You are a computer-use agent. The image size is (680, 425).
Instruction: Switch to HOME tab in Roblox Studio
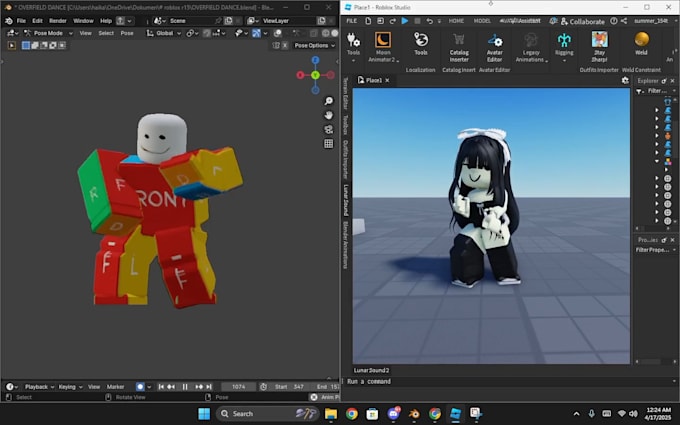(x=456, y=21)
